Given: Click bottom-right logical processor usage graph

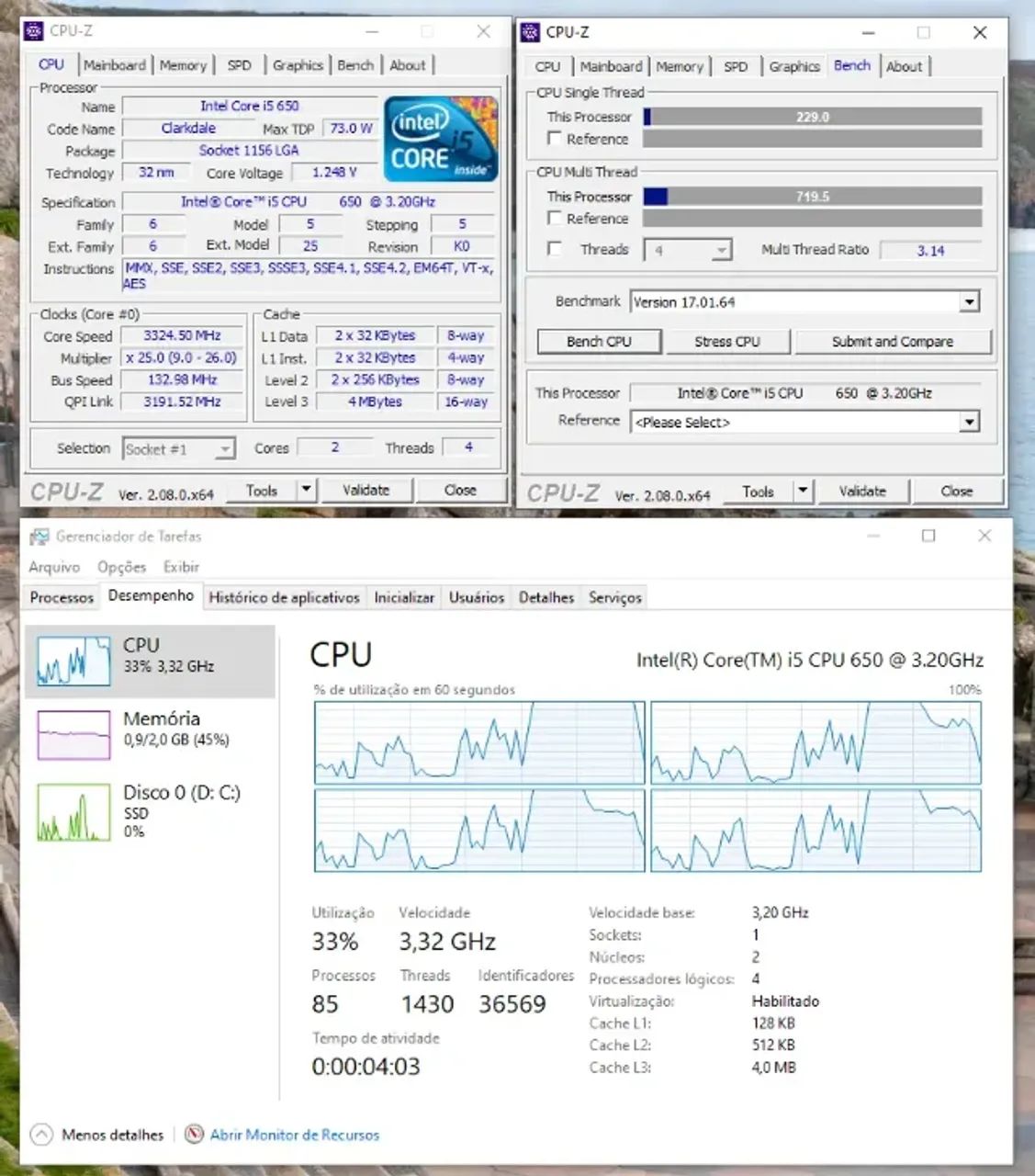Looking at the screenshot, I should tap(816, 831).
